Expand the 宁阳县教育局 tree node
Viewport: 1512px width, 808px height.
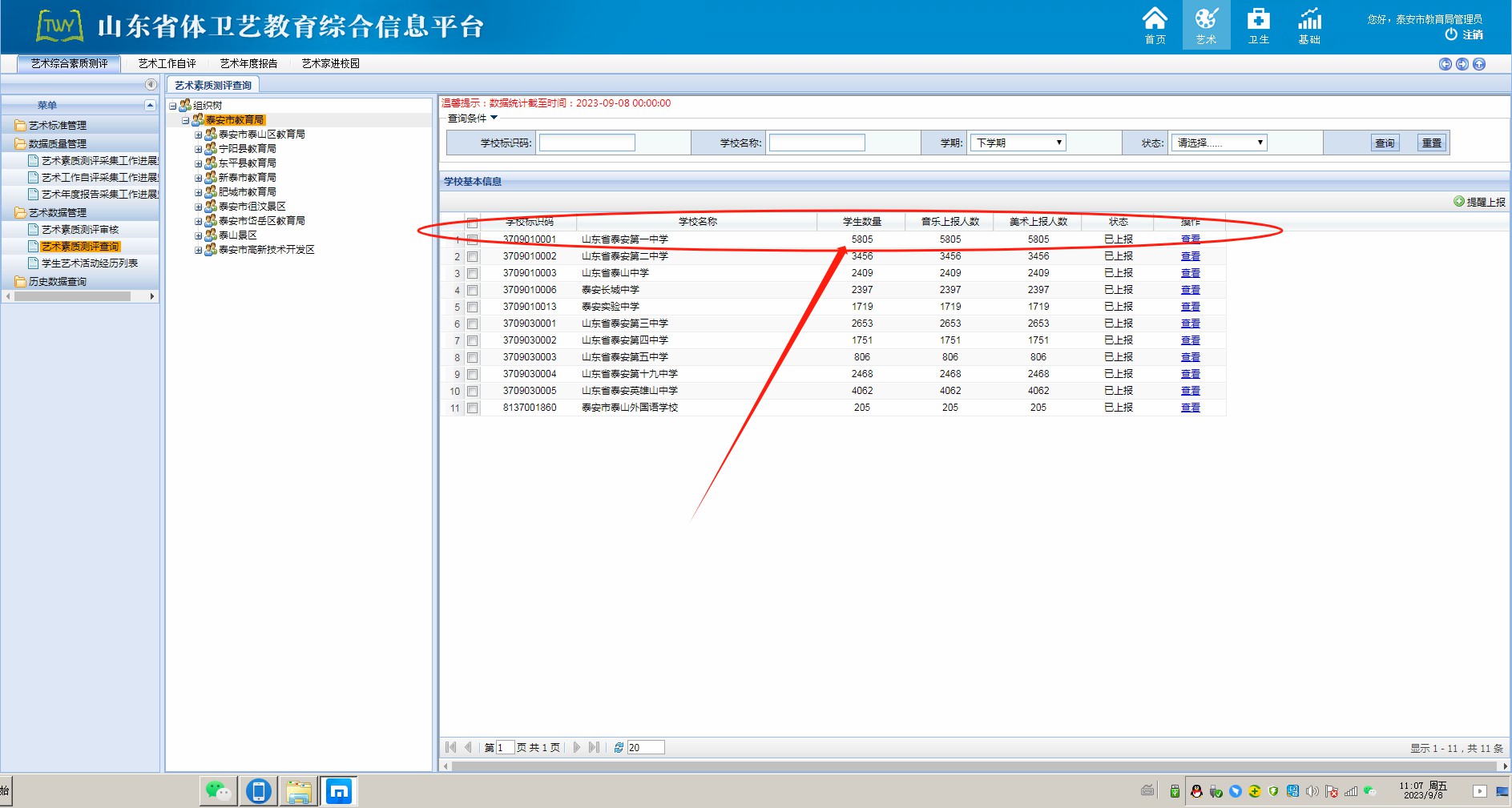(x=198, y=149)
